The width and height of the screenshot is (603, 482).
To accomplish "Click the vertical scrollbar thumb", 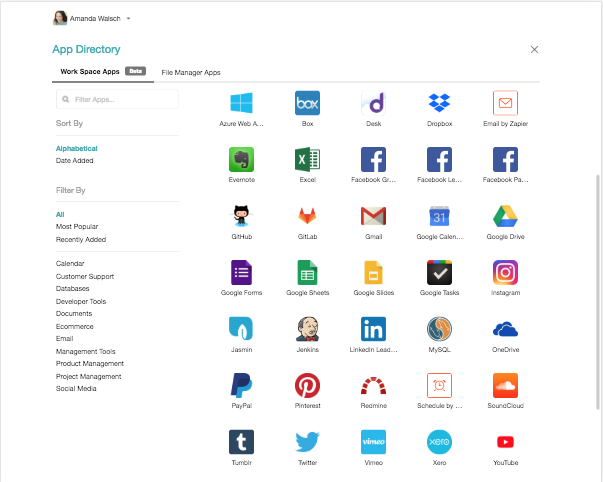I will (x=598, y=292).
